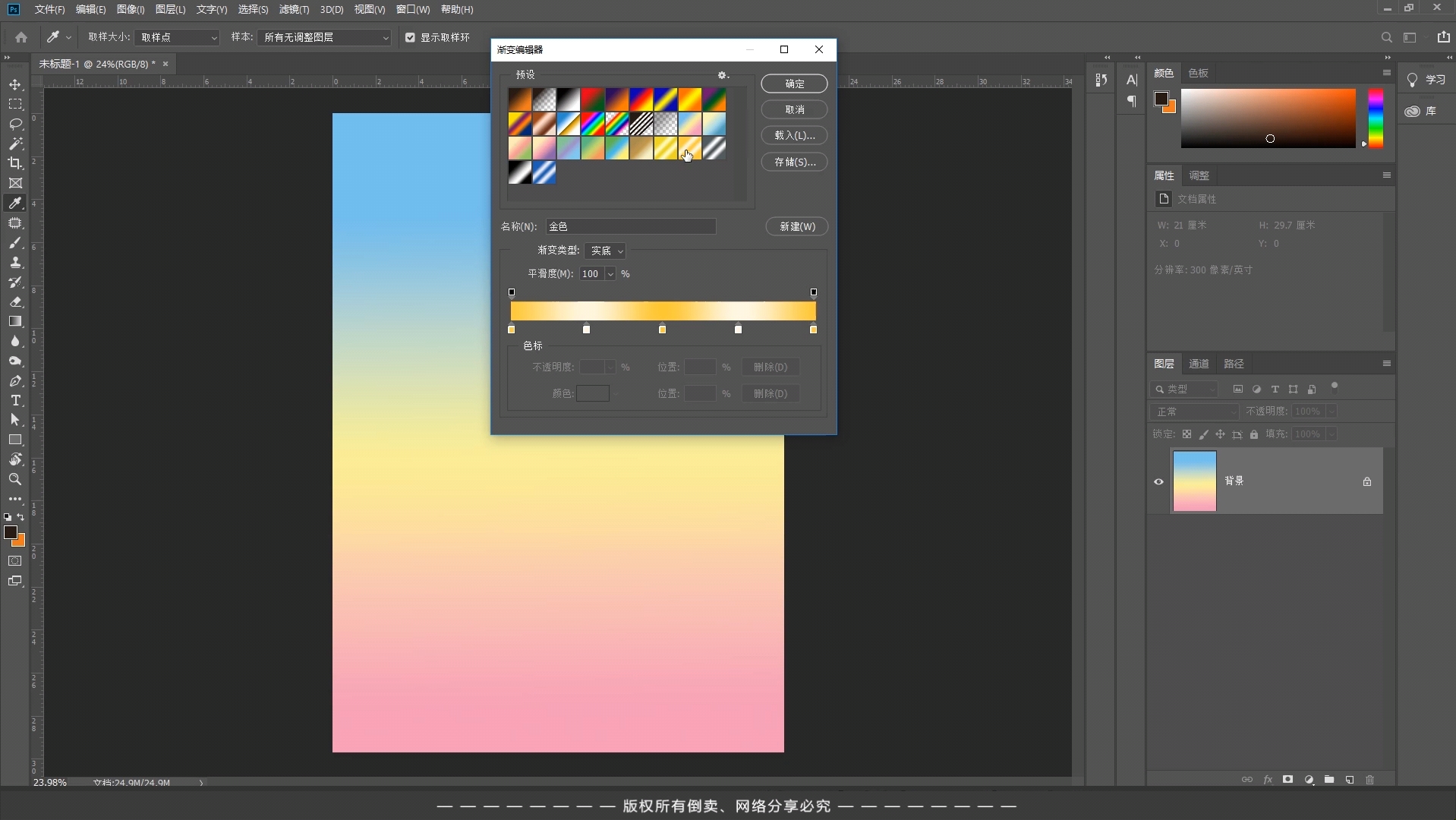Click the delete layer trash icon
1456x820 pixels.
[x=1370, y=780]
